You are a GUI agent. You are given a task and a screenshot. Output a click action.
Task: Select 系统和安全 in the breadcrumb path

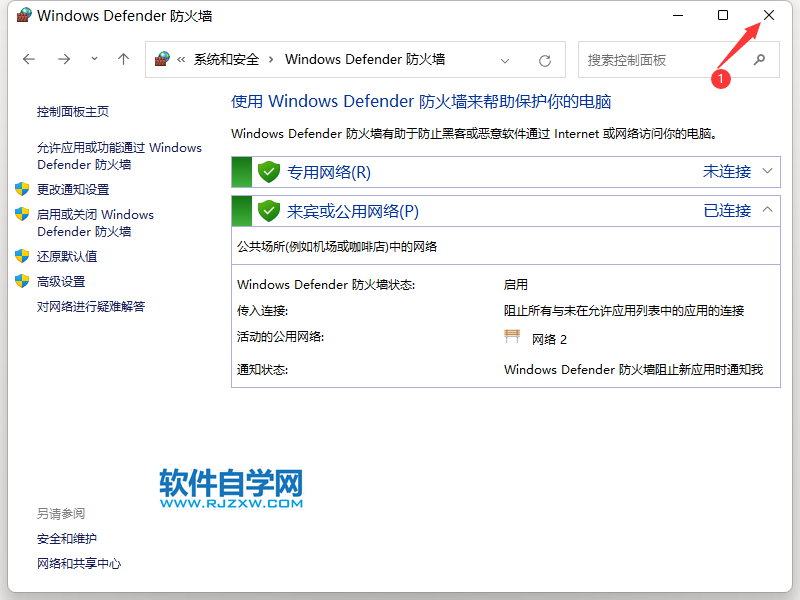(x=227, y=60)
